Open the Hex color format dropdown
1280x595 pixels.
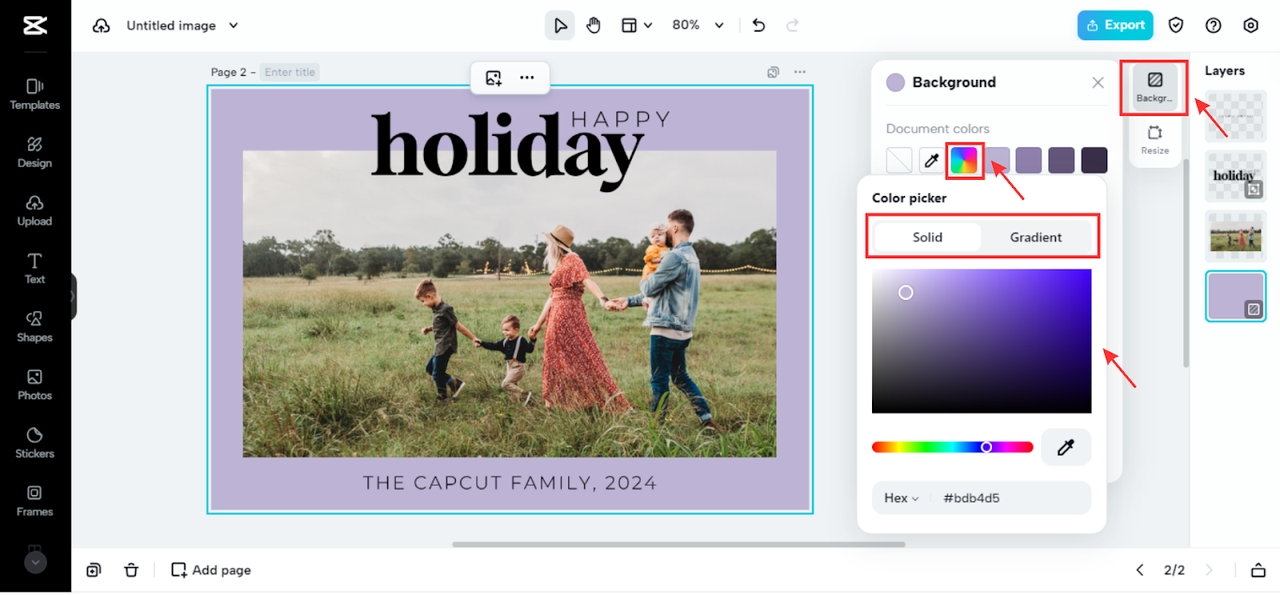(x=901, y=498)
